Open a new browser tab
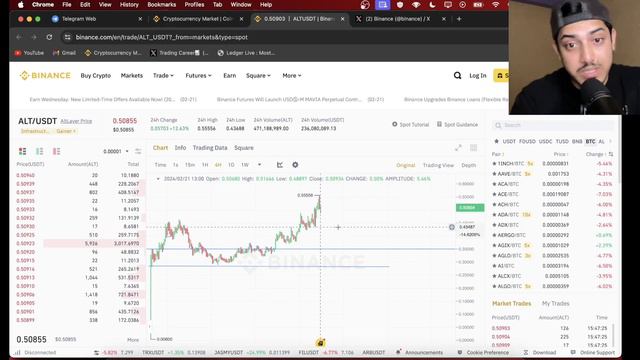 click(459, 19)
